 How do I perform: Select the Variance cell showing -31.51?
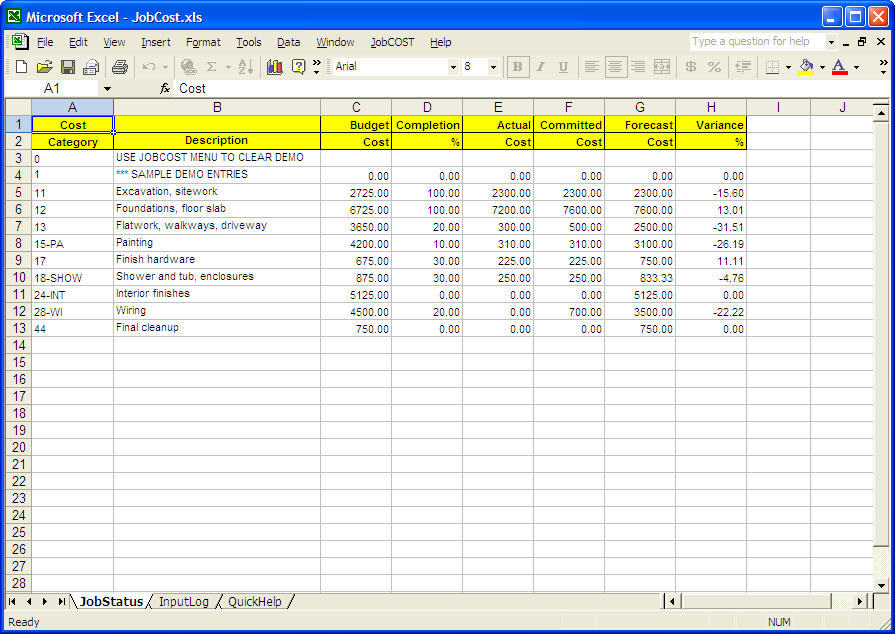(711, 227)
